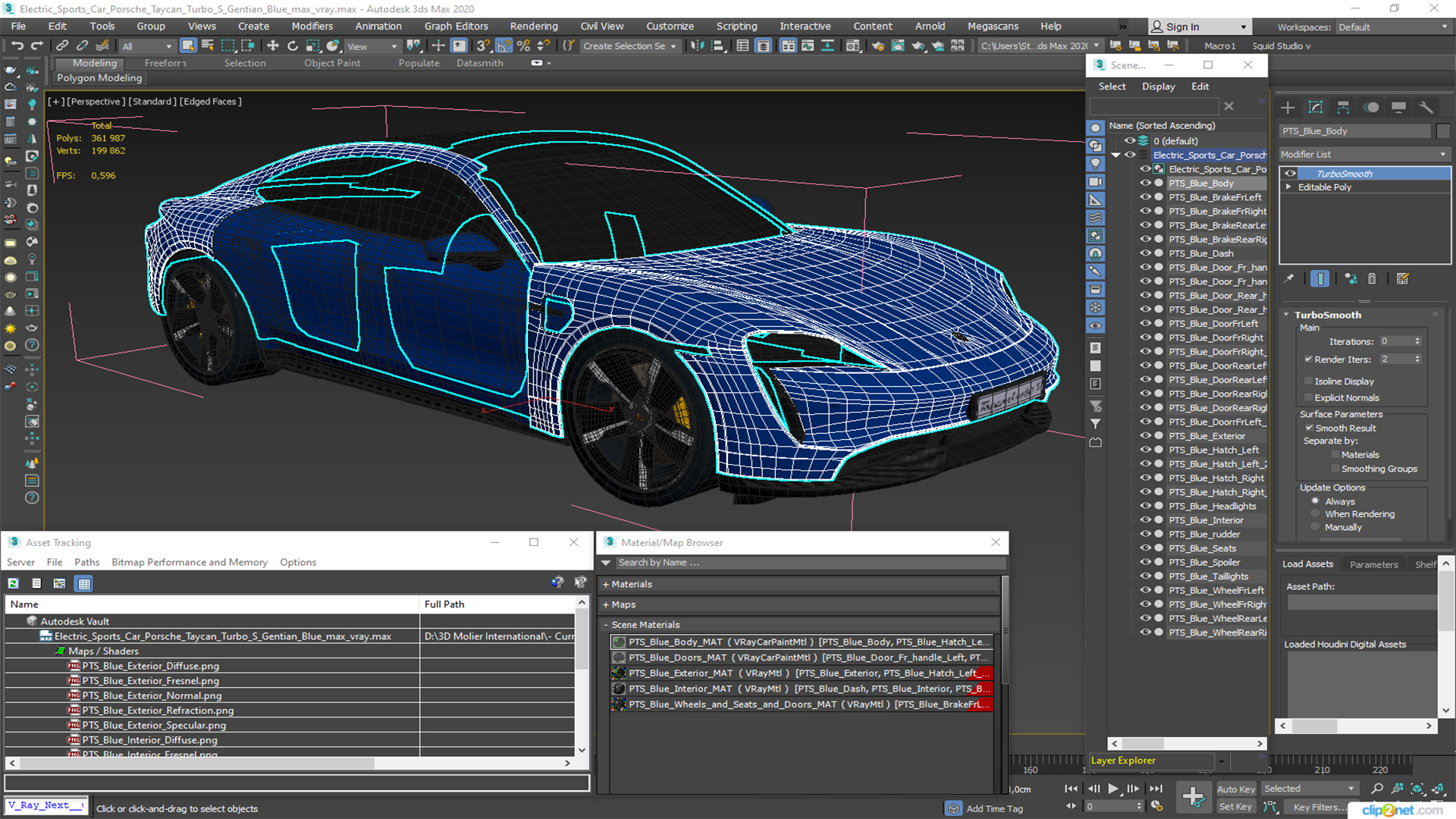Viewport: 1456px width, 819px height.
Task: Open the Rendering menu
Action: [534, 27]
